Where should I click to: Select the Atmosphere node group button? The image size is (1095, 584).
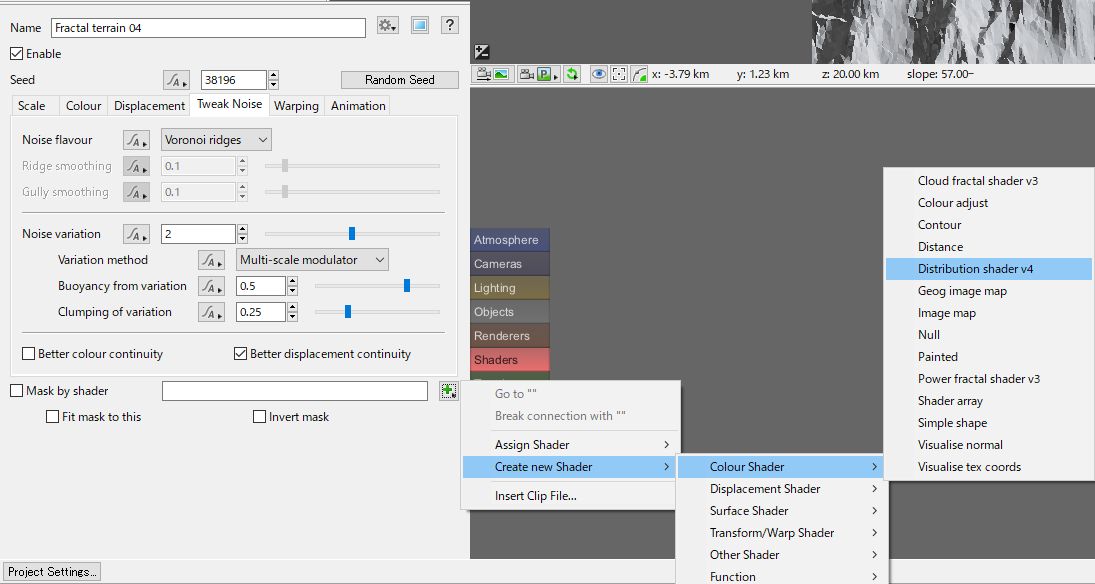coord(510,240)
